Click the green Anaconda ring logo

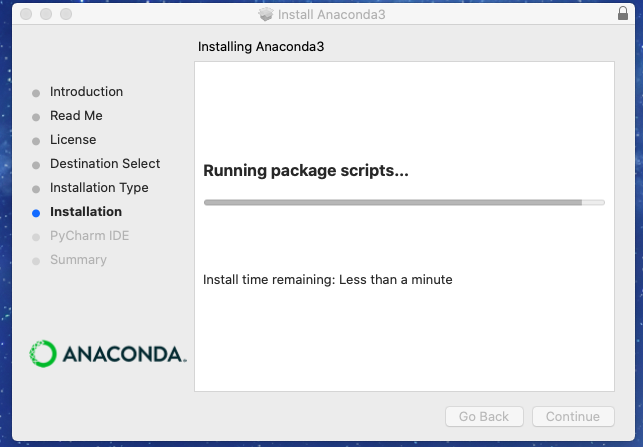coord(43,353)
